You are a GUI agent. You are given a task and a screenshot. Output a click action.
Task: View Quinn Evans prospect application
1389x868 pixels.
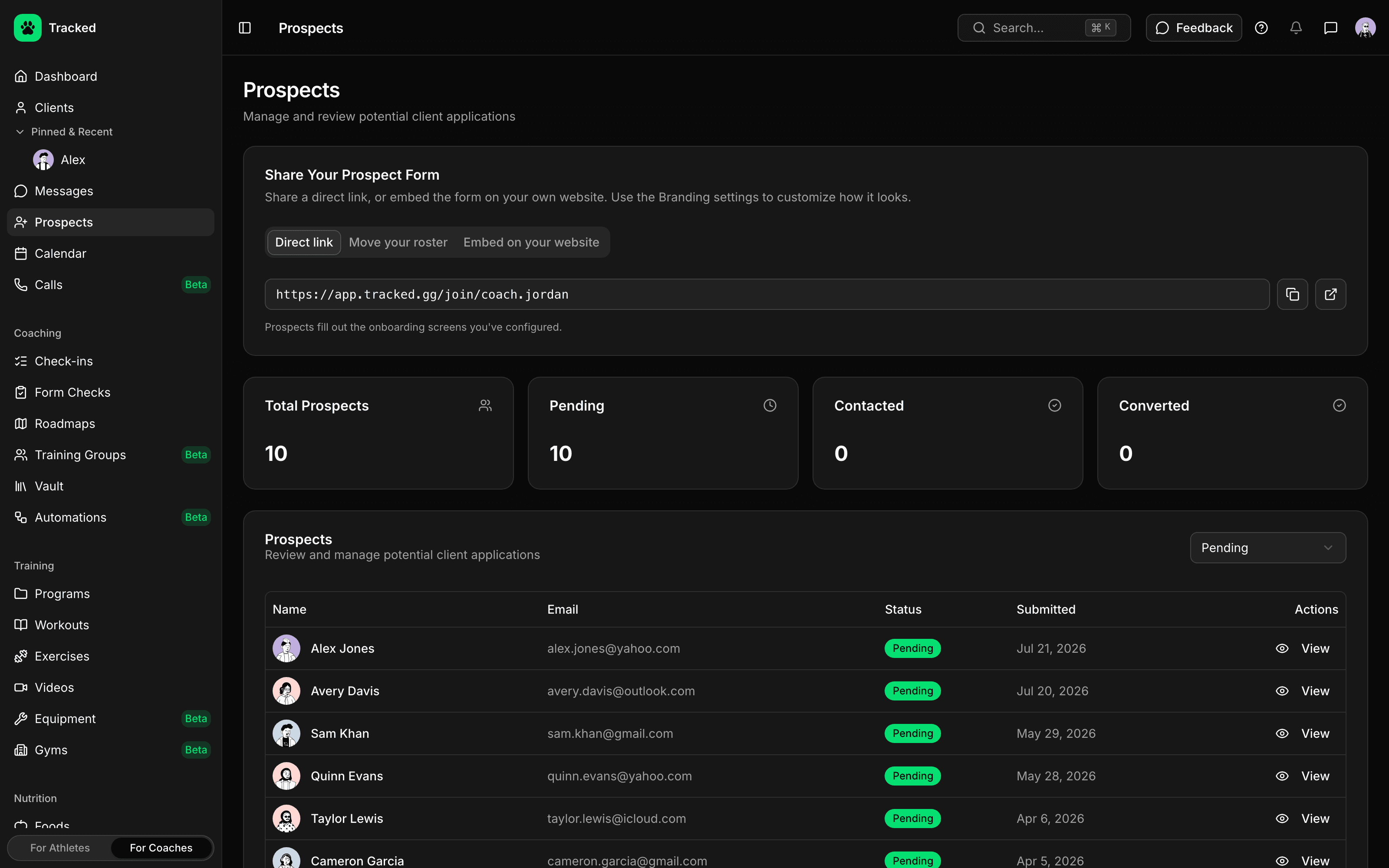(x=1303, y=776)
